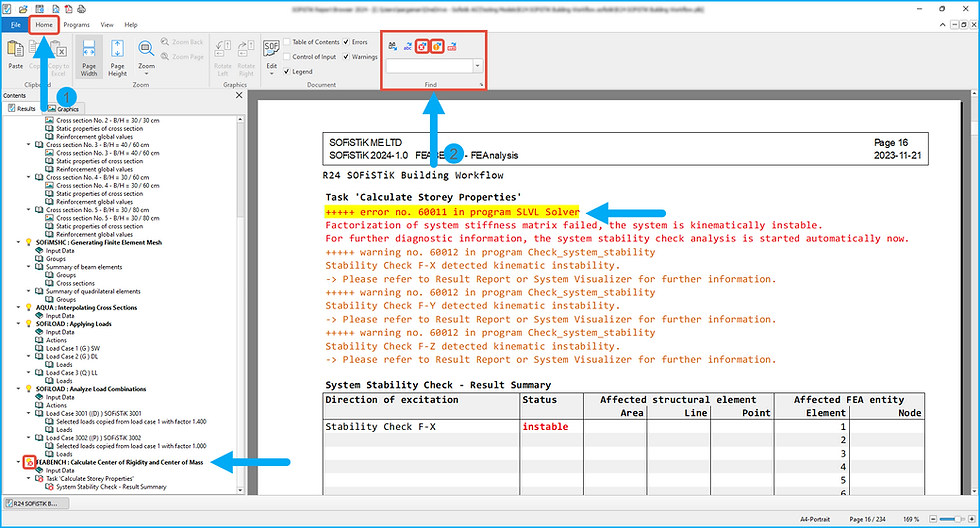The image size is (980, 528).
Task: Uncheck the Legend checkbox
Action: 287,71
